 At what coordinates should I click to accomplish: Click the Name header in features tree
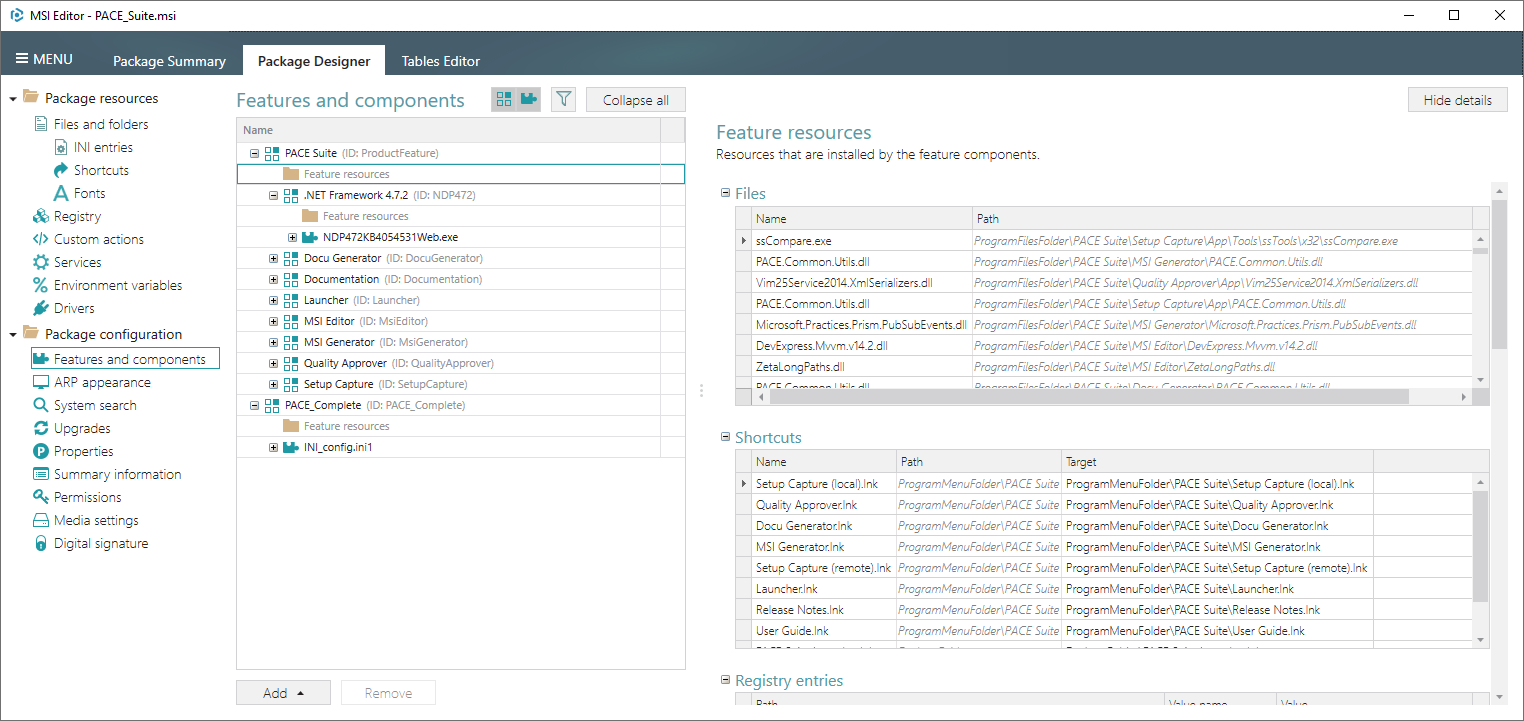448,130
